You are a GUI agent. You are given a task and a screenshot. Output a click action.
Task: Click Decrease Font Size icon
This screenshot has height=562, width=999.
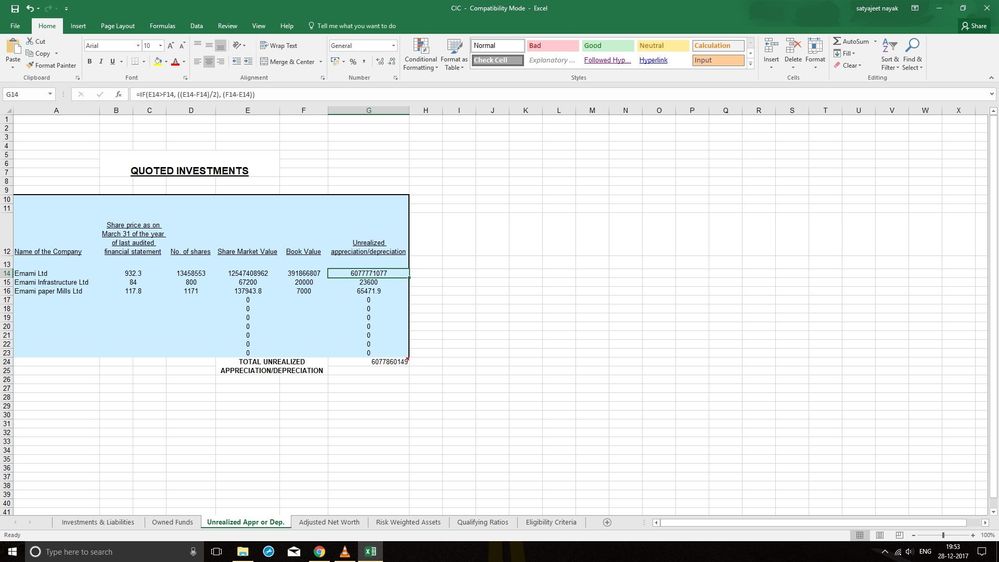(182, 46)
